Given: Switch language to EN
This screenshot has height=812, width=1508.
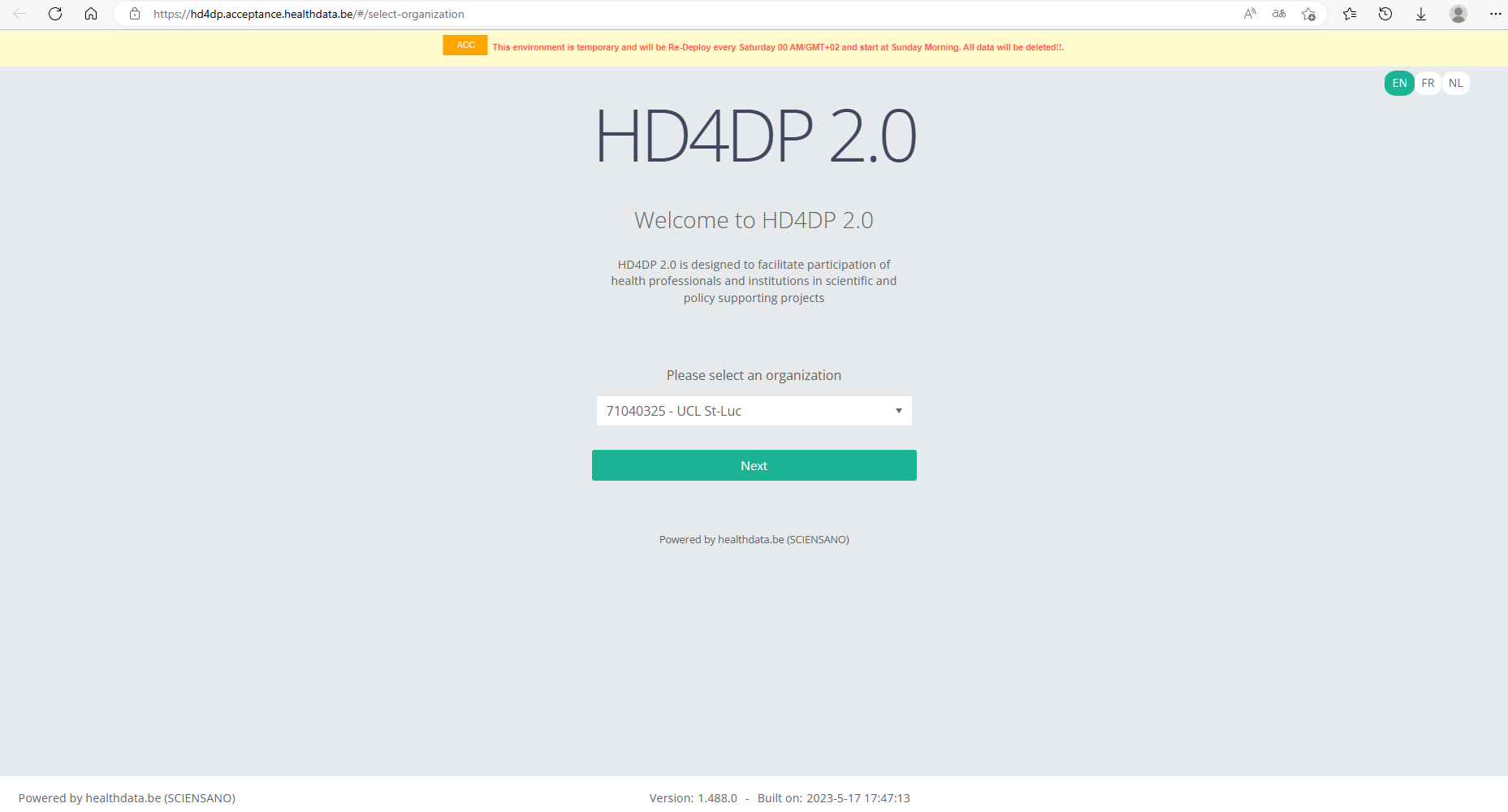Looking at the screenshot, I should pyautogui.click(x=1399, y=83).
